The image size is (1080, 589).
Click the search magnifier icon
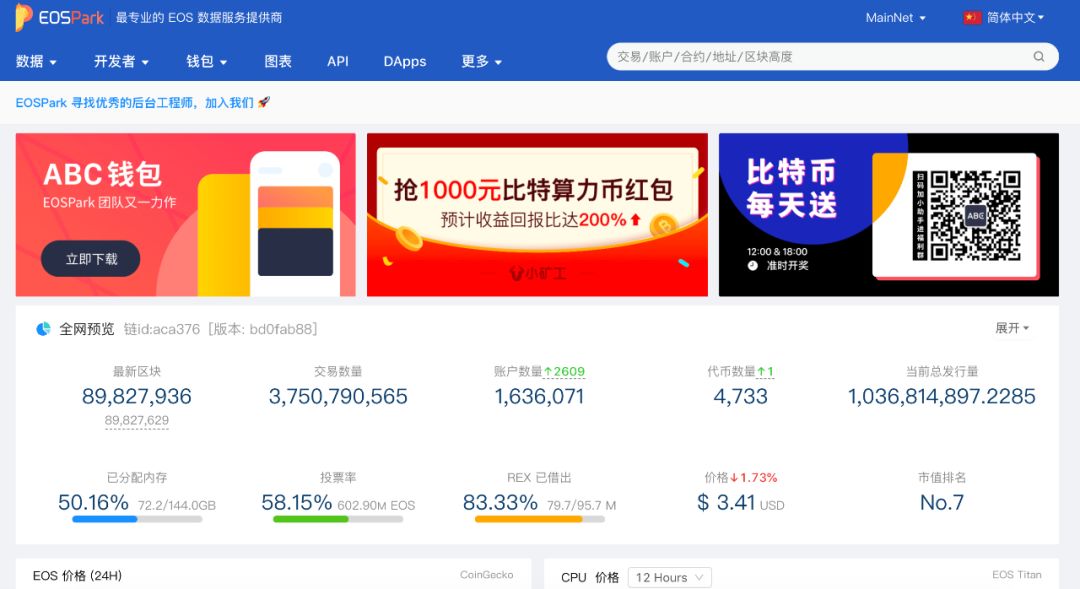pos(1038,57)
